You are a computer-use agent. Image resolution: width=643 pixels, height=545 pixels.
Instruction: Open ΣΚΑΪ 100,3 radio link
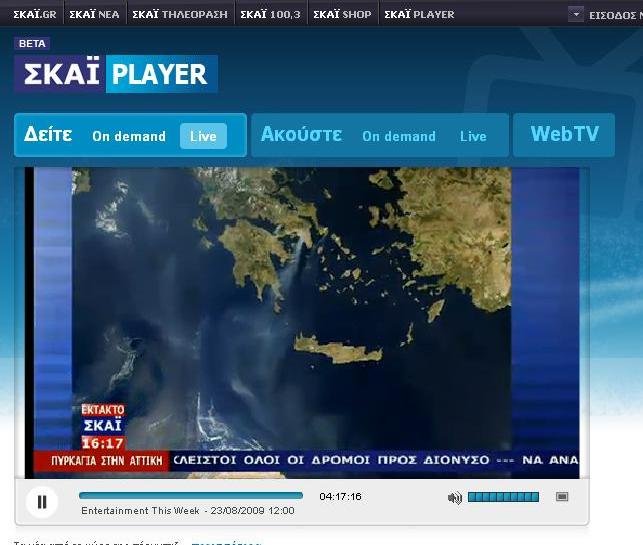[270, 14]
